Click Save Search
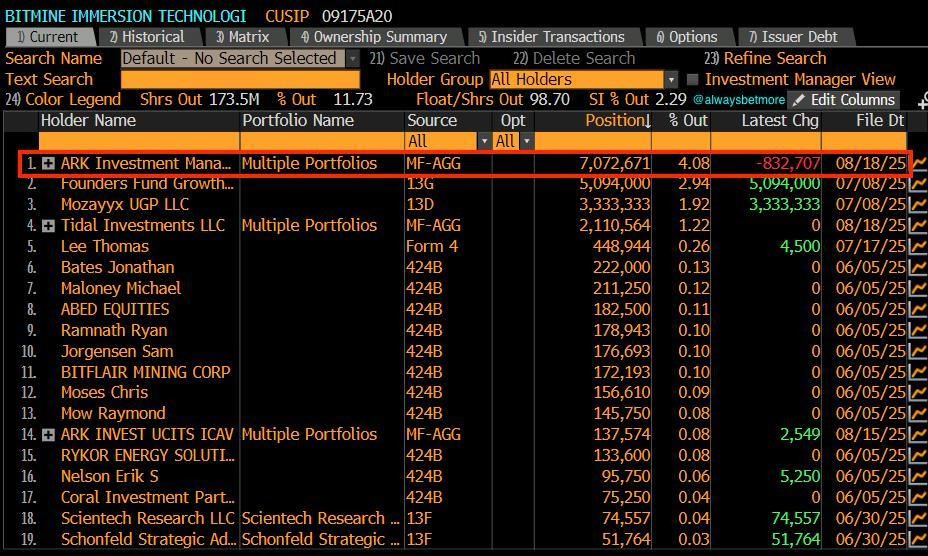The height and width of the screenshot is (556, 928). [425, 59]
